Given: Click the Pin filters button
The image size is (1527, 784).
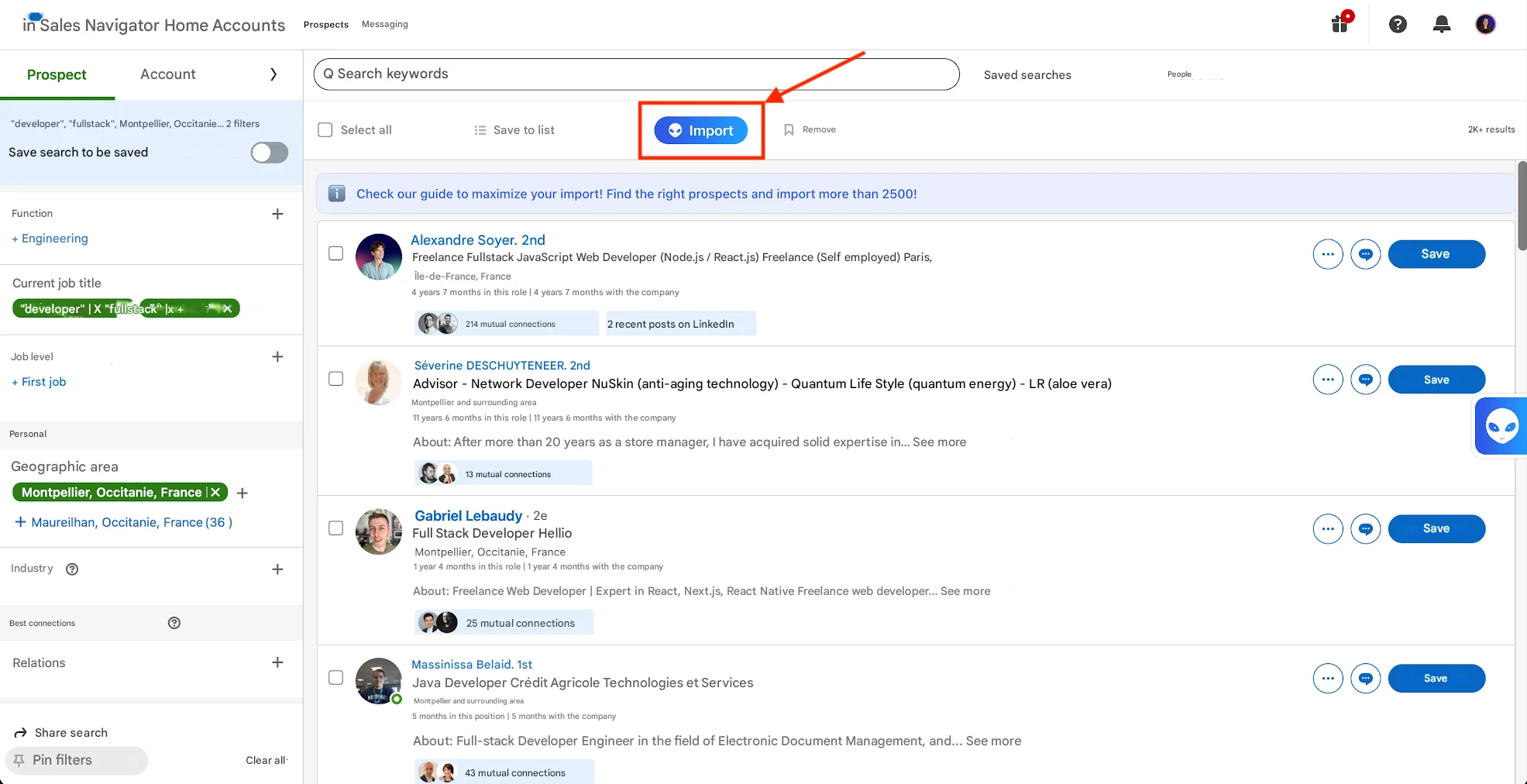Looking at the screenshot, I should tap(77, 761).
